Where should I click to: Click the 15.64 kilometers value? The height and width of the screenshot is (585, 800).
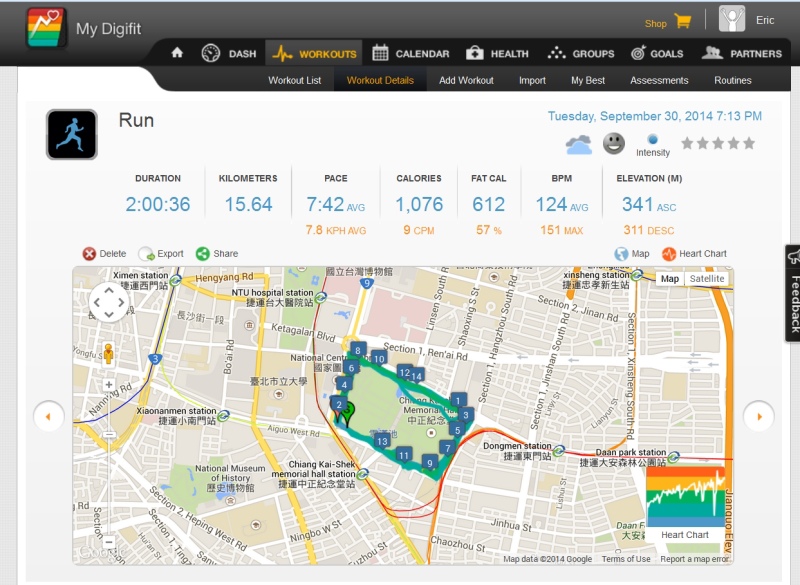coord(248,205)
